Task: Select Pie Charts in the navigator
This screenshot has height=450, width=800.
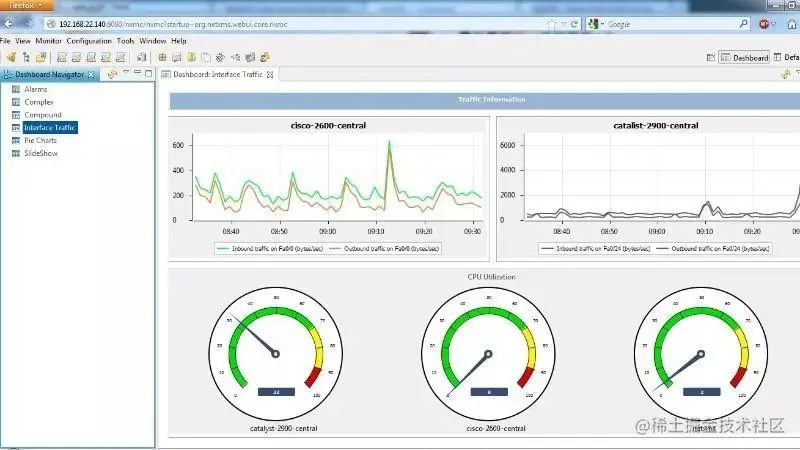Action: pyautogui.click(x=42, y=141)
